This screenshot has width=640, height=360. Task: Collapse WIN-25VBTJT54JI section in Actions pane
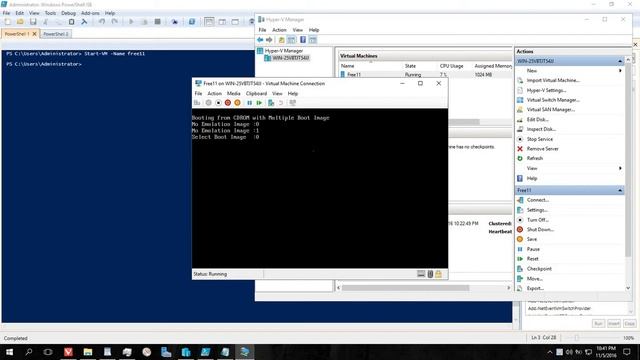pyautogui.click(x=620, y=61)
